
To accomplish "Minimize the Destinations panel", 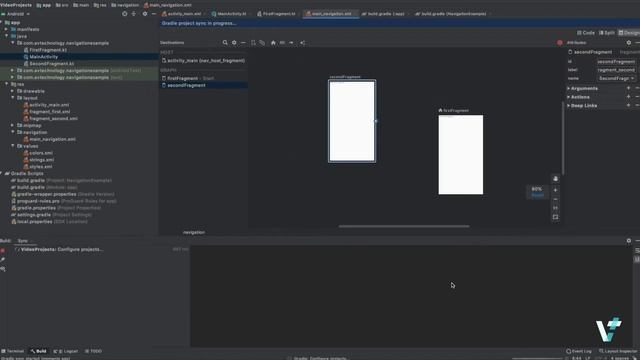I will point(243,42).
